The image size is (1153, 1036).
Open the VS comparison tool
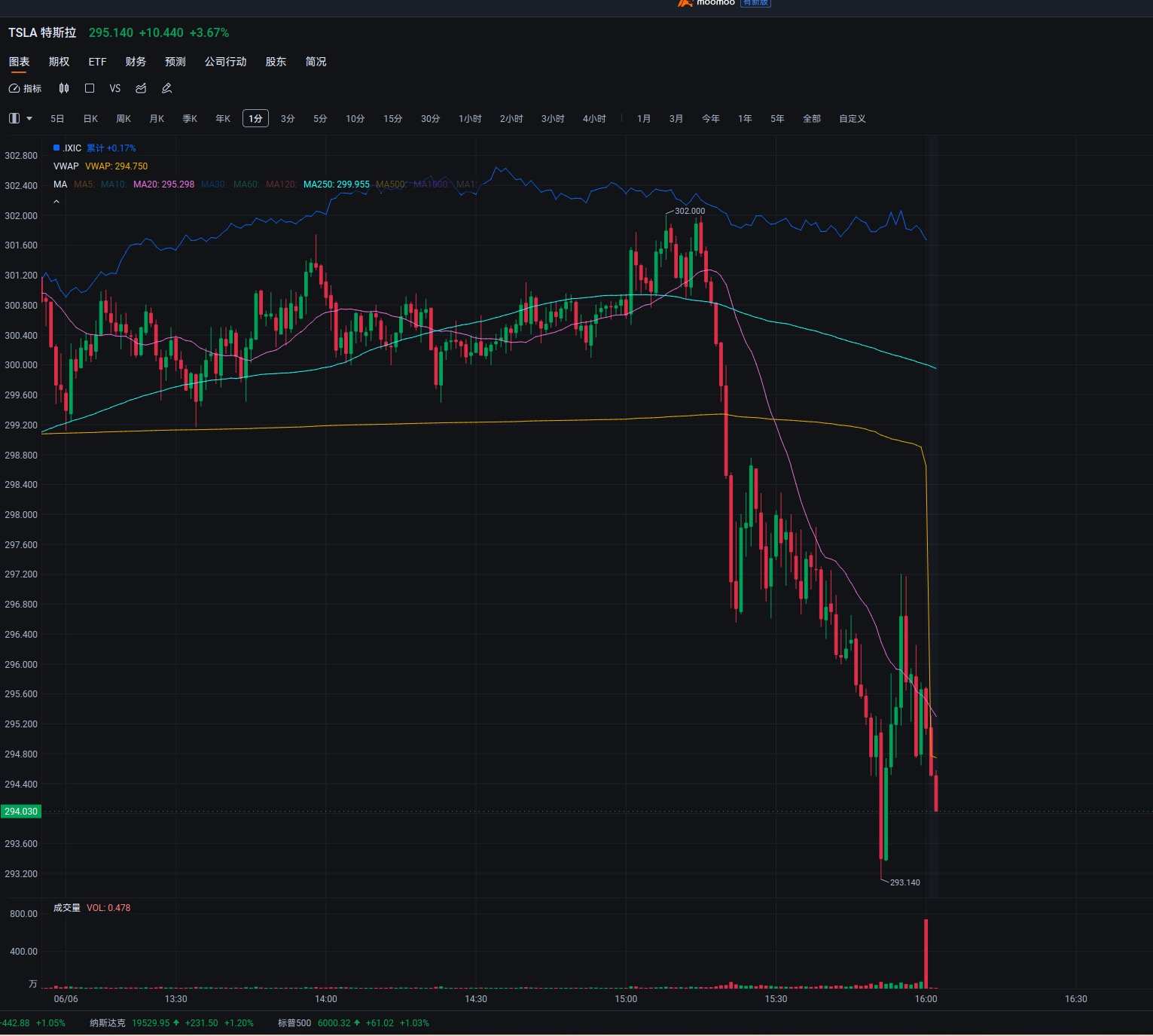(115, 88)
